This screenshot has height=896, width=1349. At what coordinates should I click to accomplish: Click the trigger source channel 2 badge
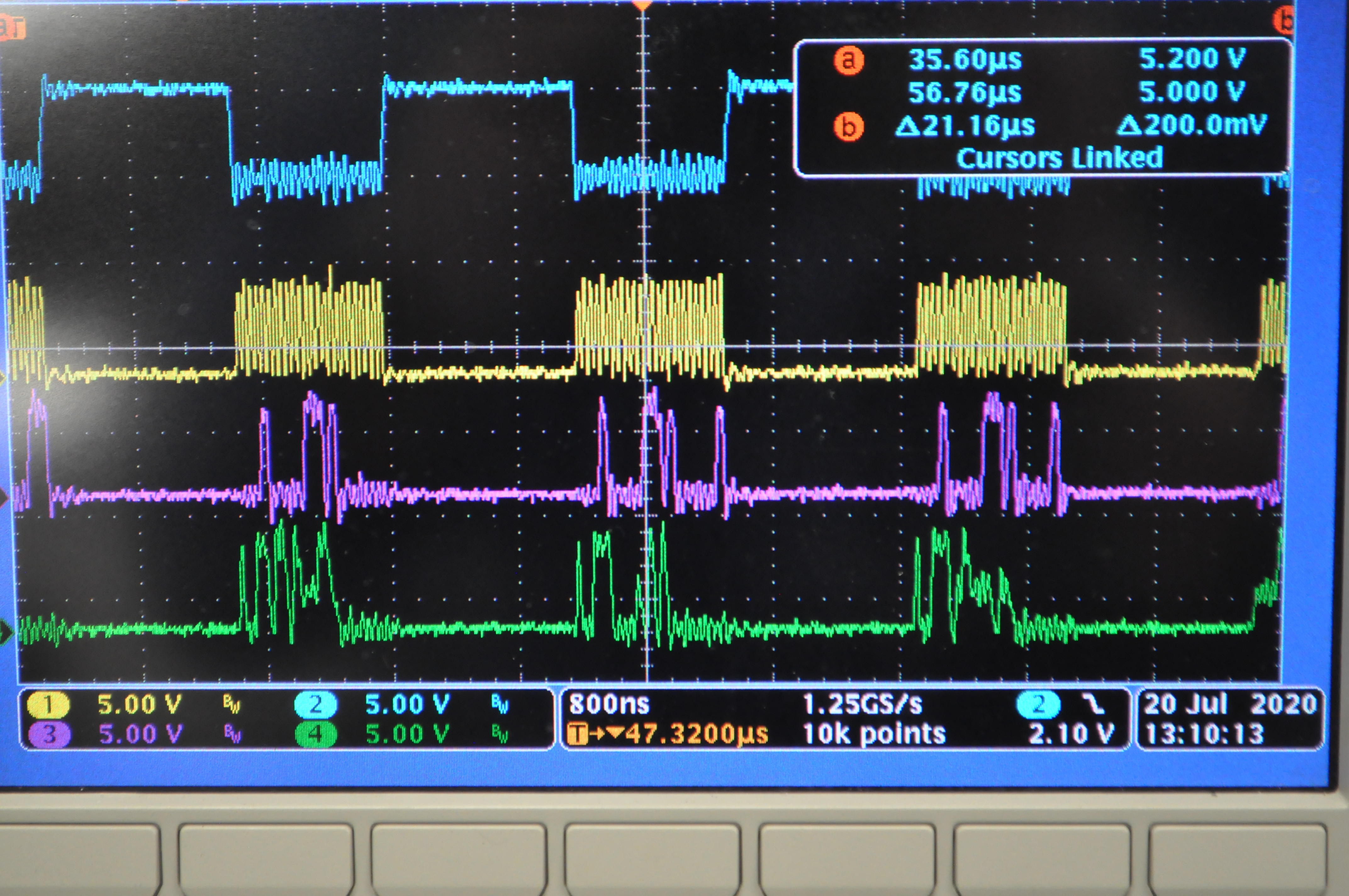[x=1038, y=705]
